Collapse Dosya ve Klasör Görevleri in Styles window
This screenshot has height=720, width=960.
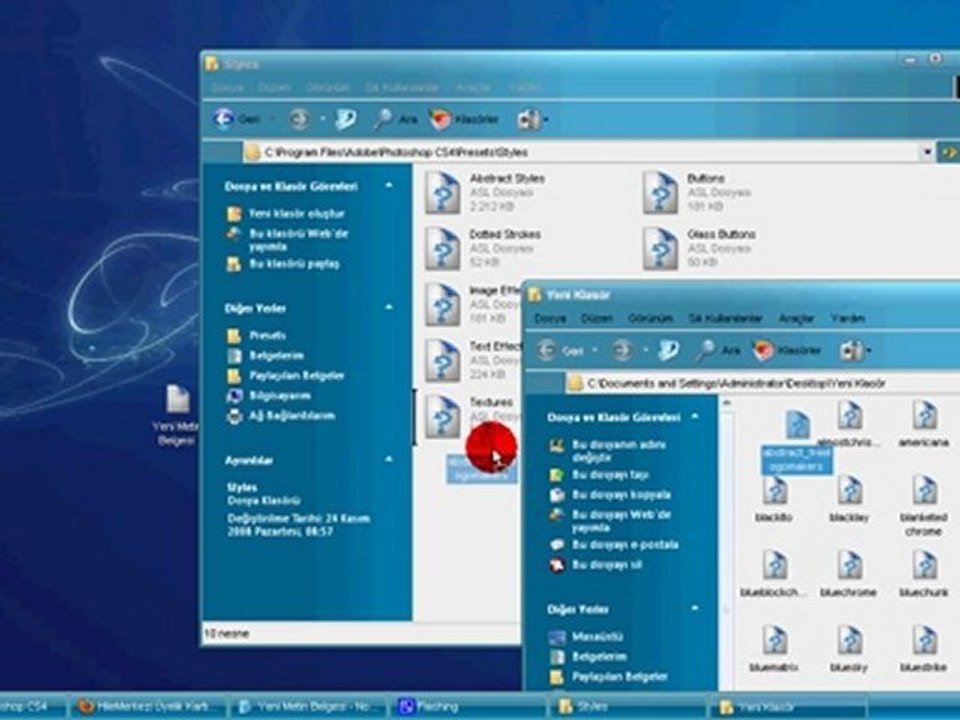[x=389, y=185]
